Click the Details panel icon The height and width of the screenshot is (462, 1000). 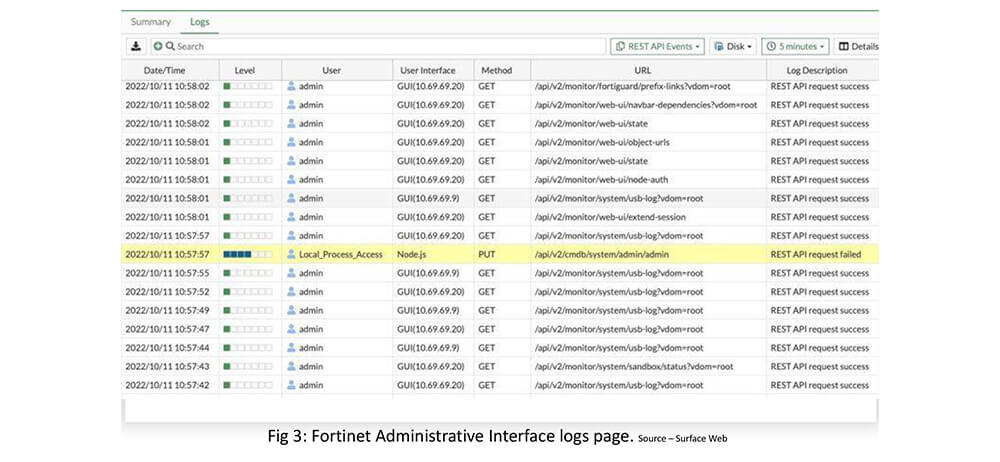point(843,46)
